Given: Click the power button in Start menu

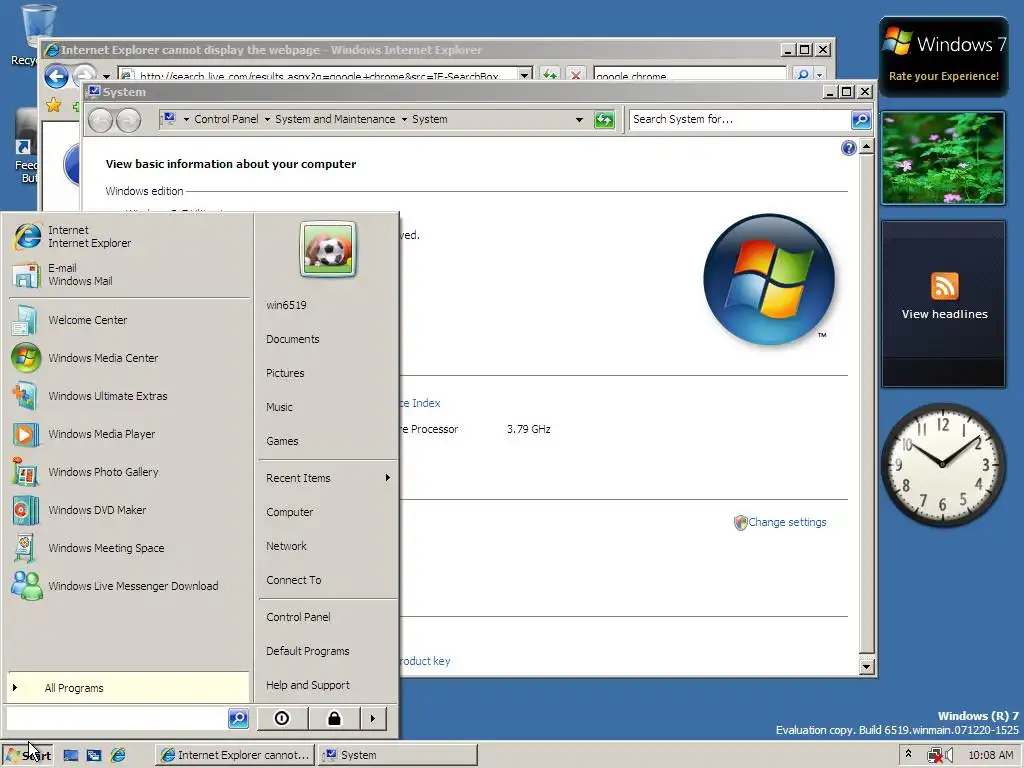Looking at the screenshot, I should point(282,718).
